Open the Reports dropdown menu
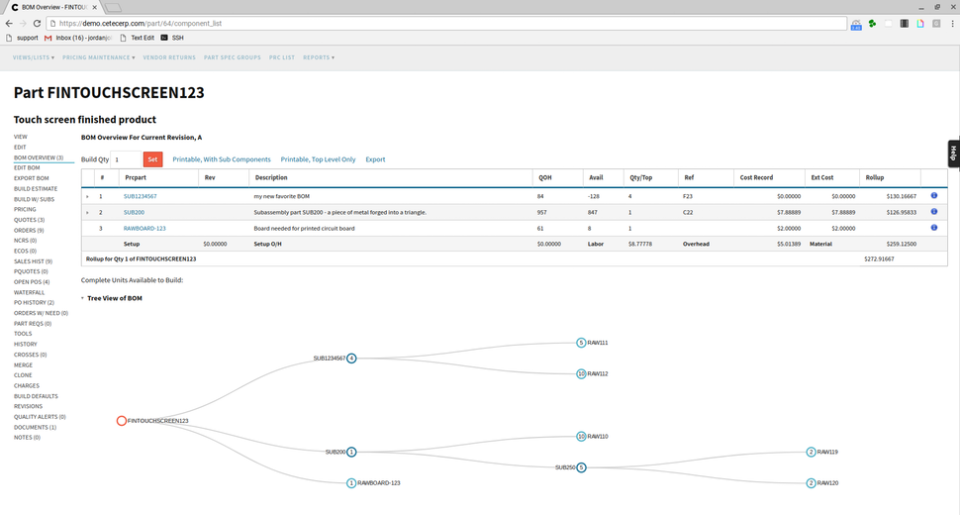960x515 pixels. click(318, 58)
